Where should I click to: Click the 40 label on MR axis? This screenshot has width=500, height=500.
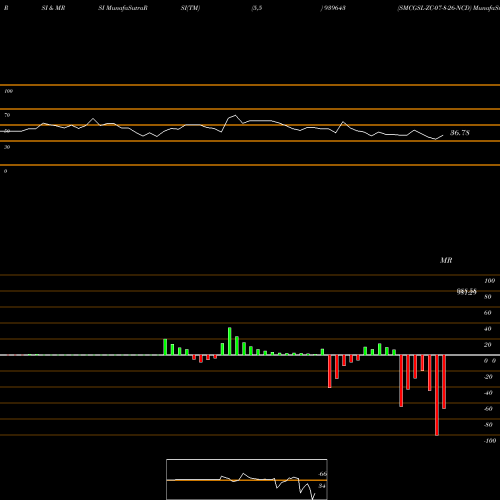[488, 329]
